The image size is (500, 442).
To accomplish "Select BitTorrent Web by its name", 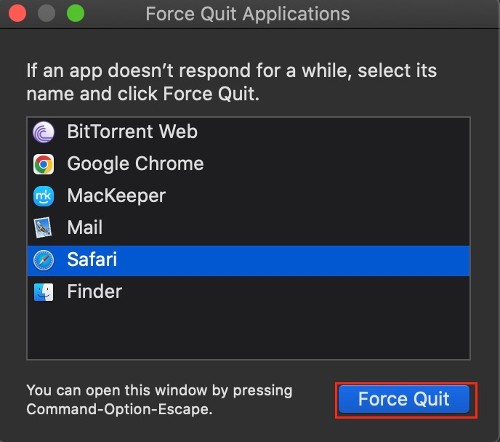I will [132, 131].
